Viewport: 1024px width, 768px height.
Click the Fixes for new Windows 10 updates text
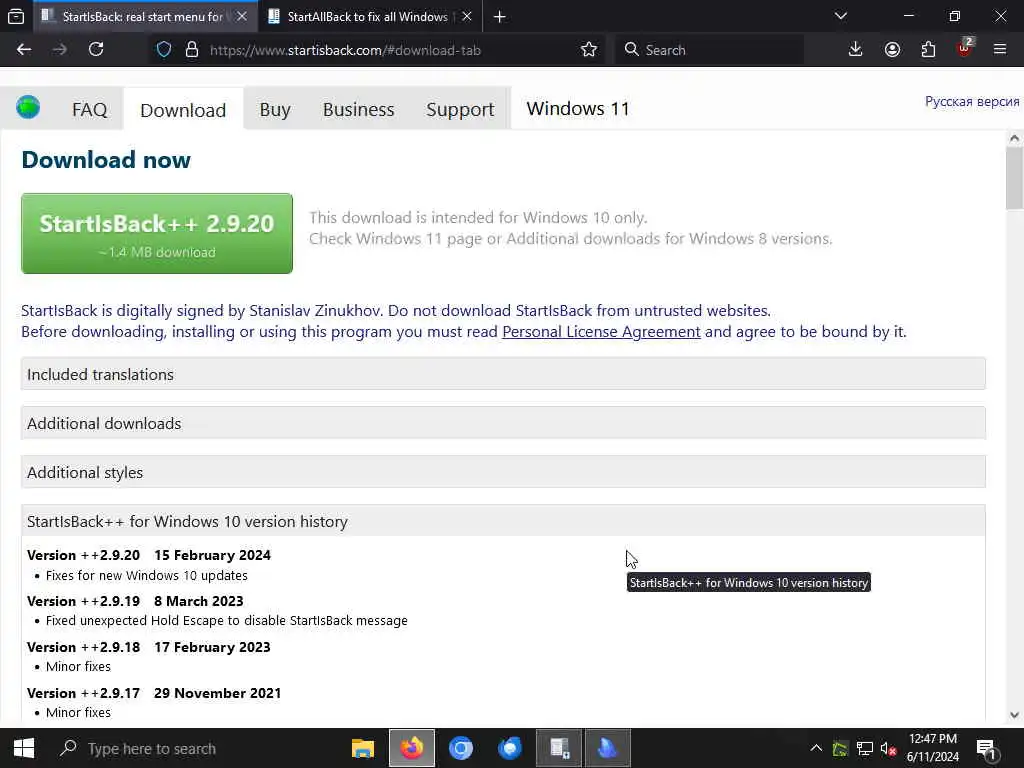(x=146, y=575)
